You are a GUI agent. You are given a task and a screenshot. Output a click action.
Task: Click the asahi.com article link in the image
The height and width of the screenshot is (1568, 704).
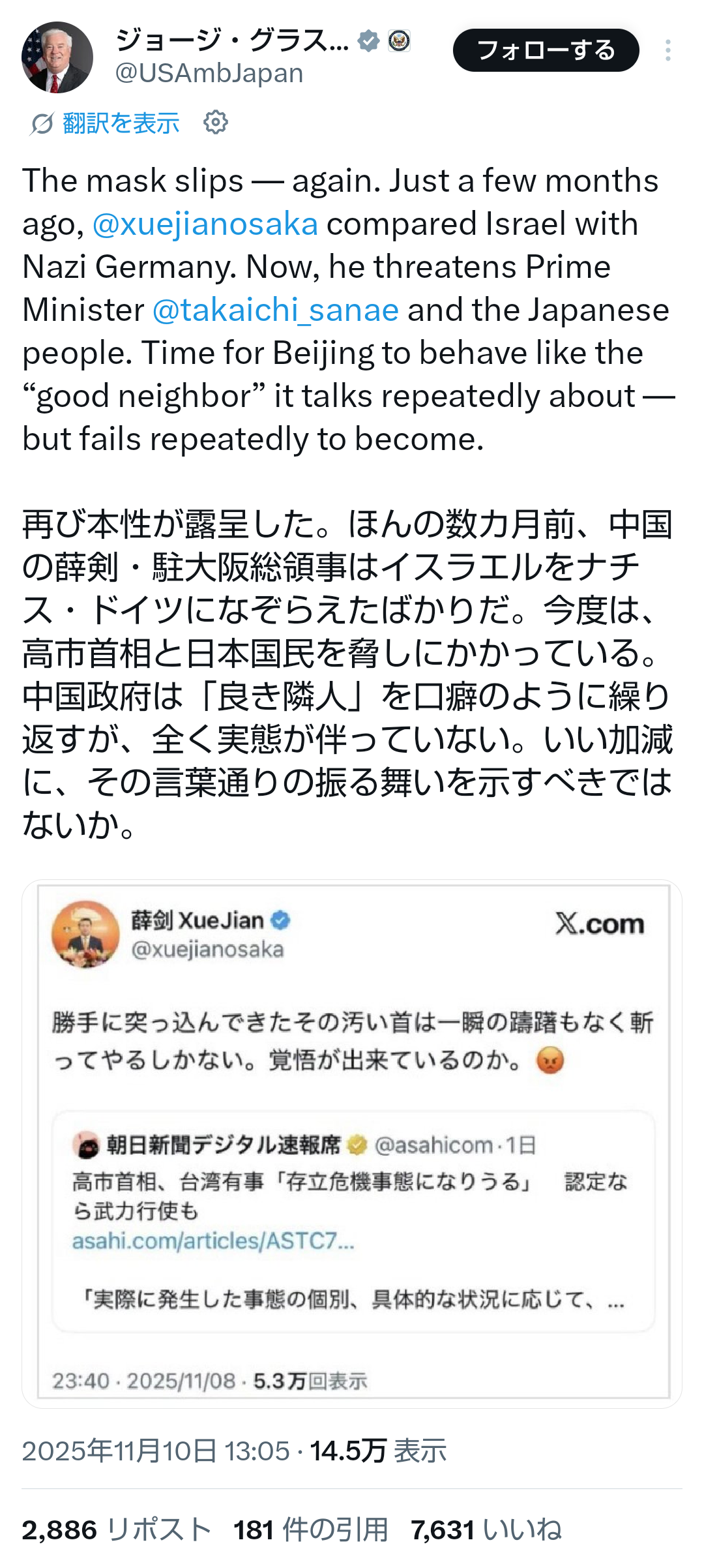pyautogui.click(x=213, y=1241)
